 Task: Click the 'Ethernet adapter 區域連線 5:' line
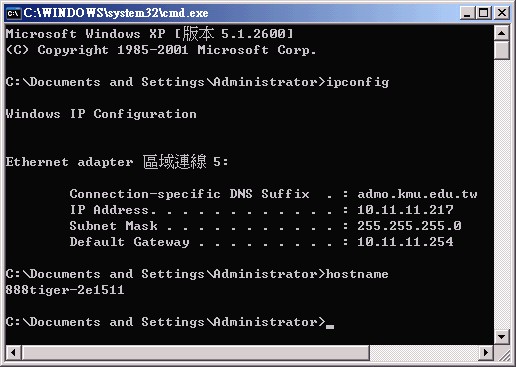pyautogui.click(x=117, y=162)
